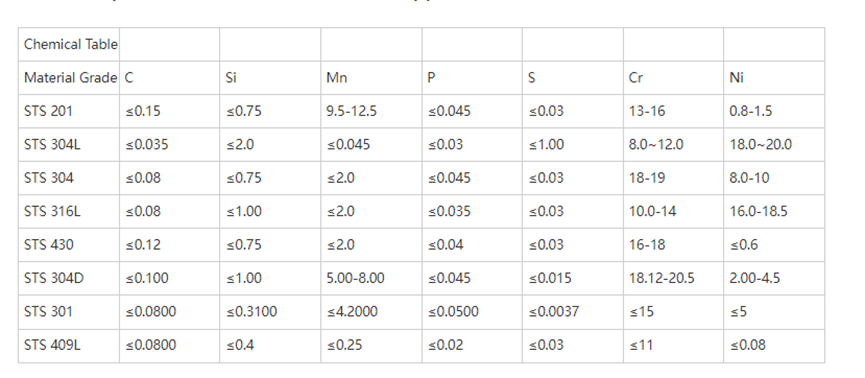Click the Chemical Table header cell
The width and height of the screenshot is (865, 378).
point(69,44)
